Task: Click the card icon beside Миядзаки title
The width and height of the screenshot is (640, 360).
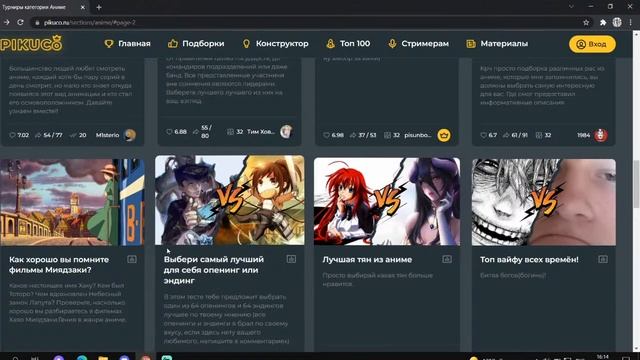Action: tap(132, 259)
